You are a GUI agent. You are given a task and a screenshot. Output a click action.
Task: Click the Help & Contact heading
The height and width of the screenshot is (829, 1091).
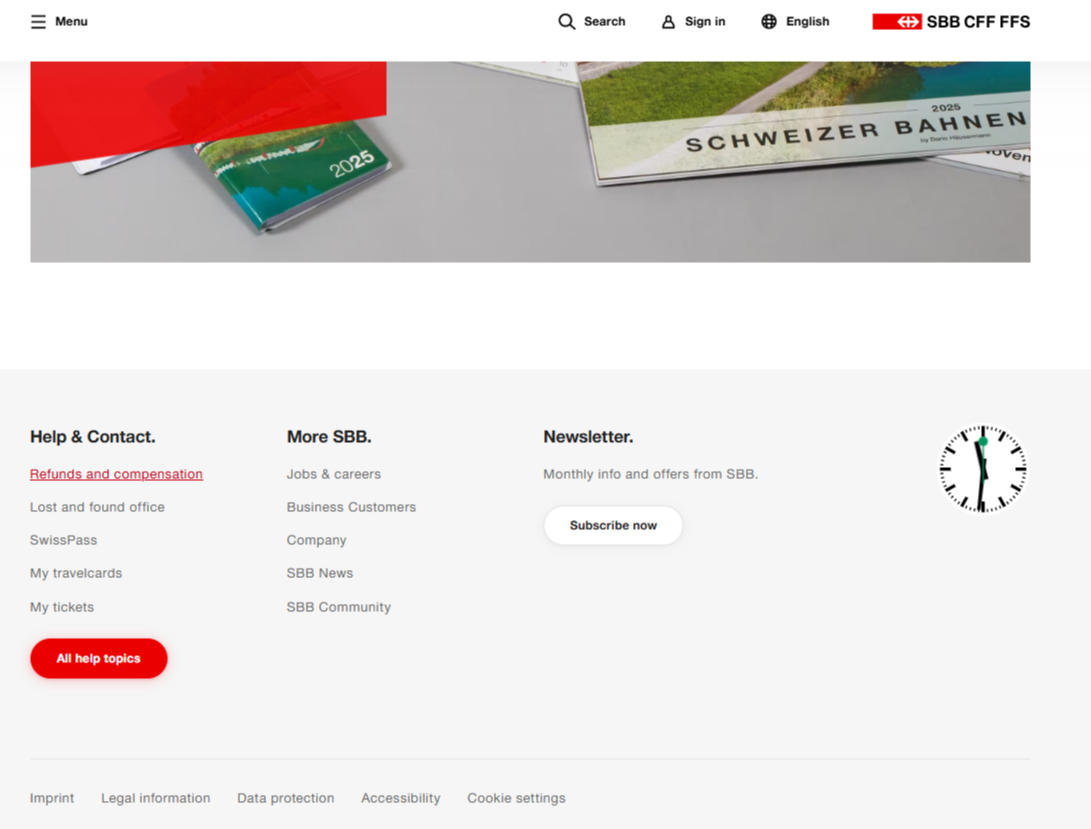tap(93, 436)
